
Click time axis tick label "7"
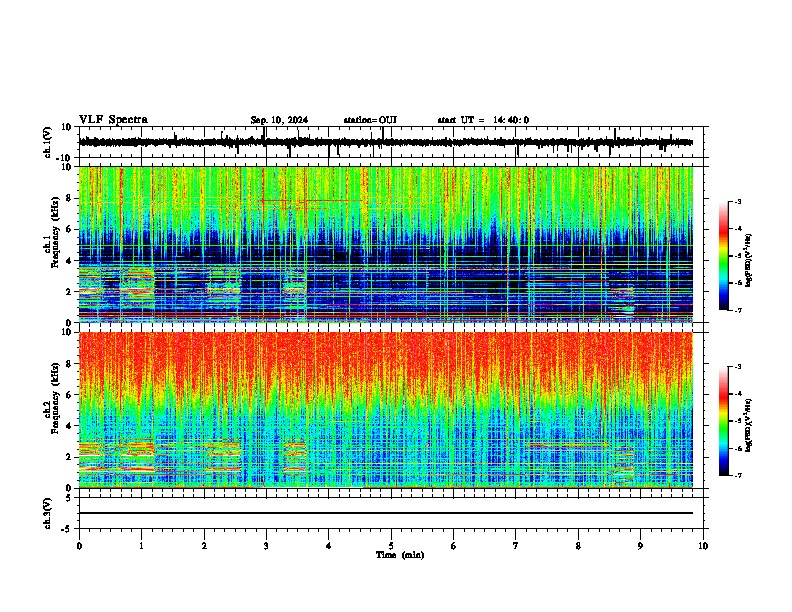pos(516,546)
